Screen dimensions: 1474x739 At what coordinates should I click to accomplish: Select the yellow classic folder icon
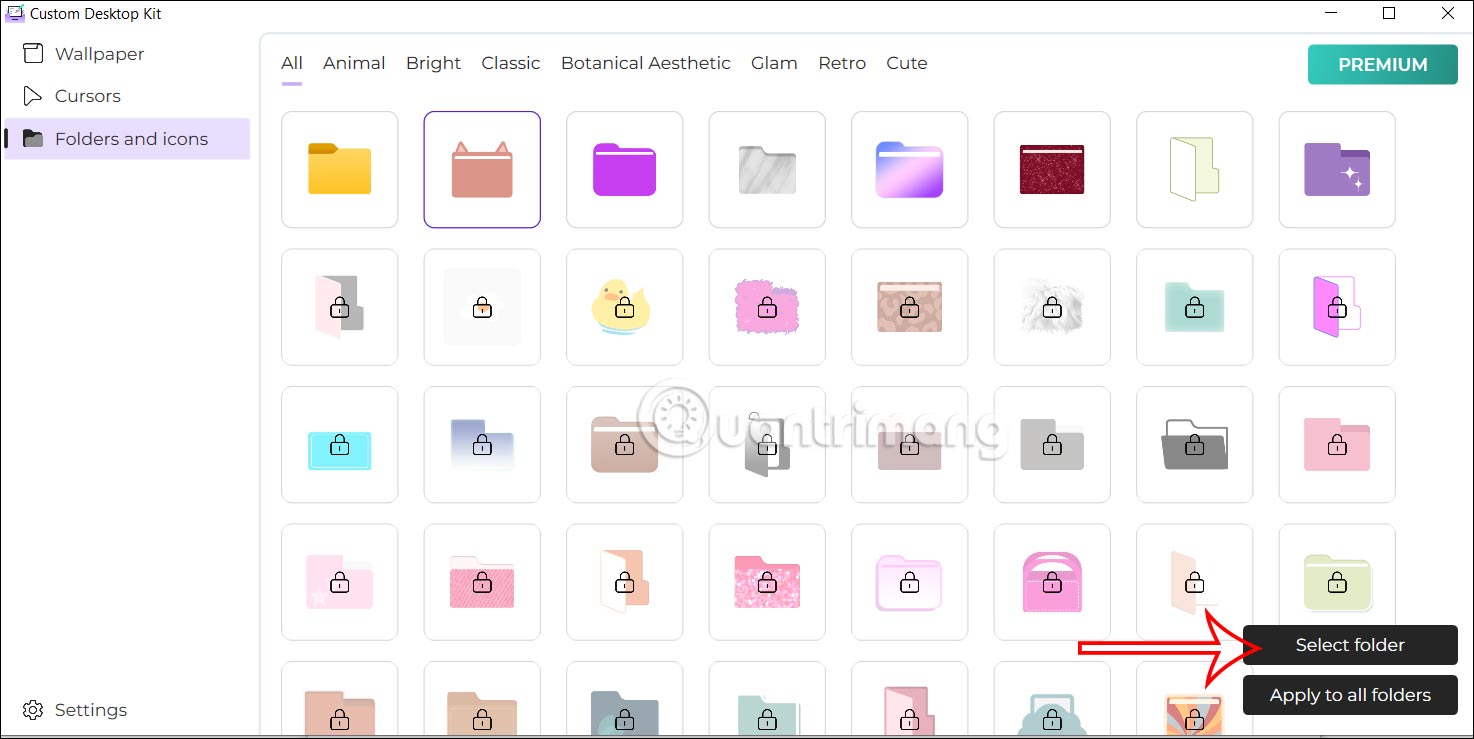[x=339, y=169]
